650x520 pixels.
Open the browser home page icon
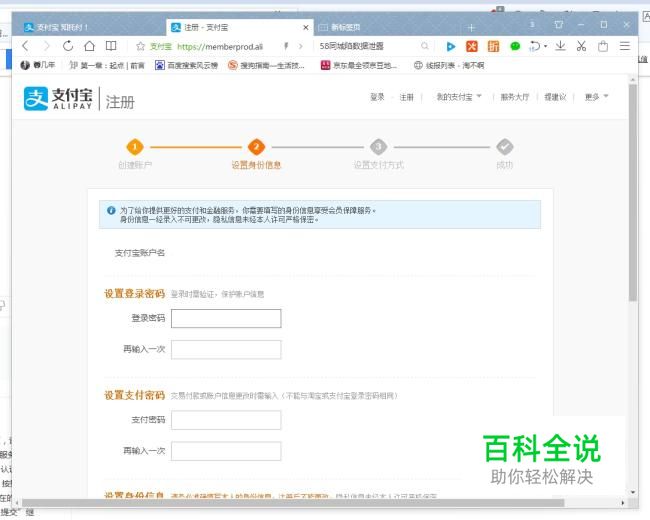(89, 46)
